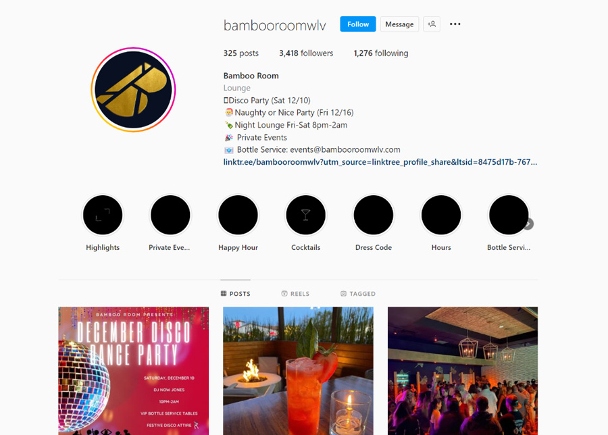The height and width of the screenshot is (435, 608).
Task: View the Bamboo Room profile picture story
Action: tap(133, 90)
